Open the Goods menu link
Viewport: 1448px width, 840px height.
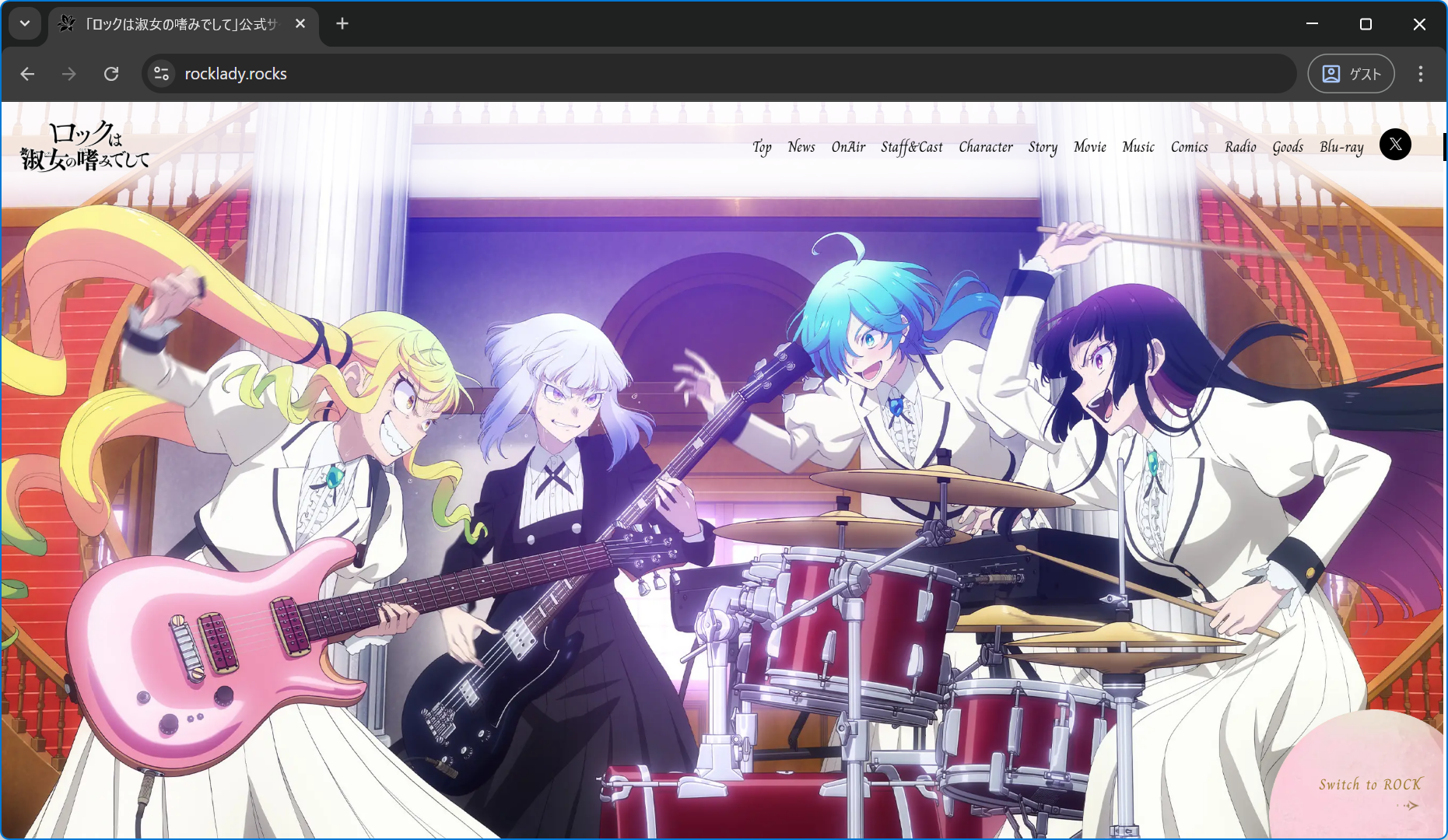1288,147
